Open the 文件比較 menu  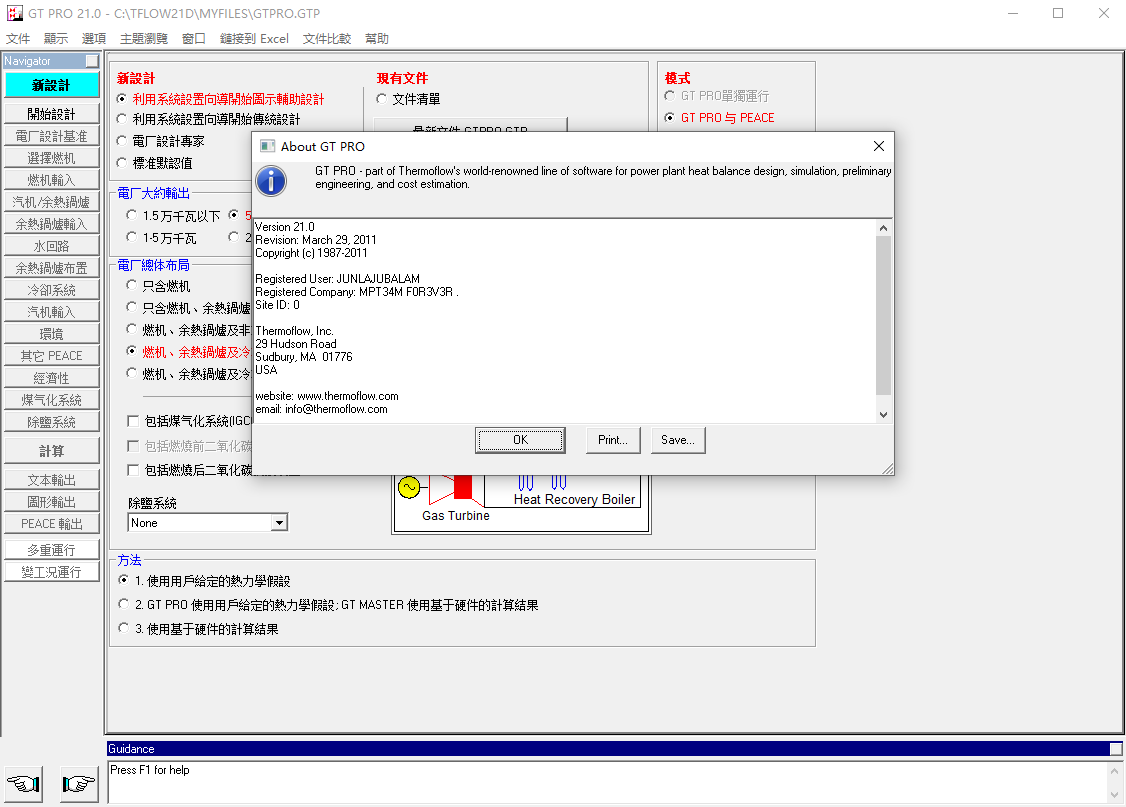pos(327,38)
